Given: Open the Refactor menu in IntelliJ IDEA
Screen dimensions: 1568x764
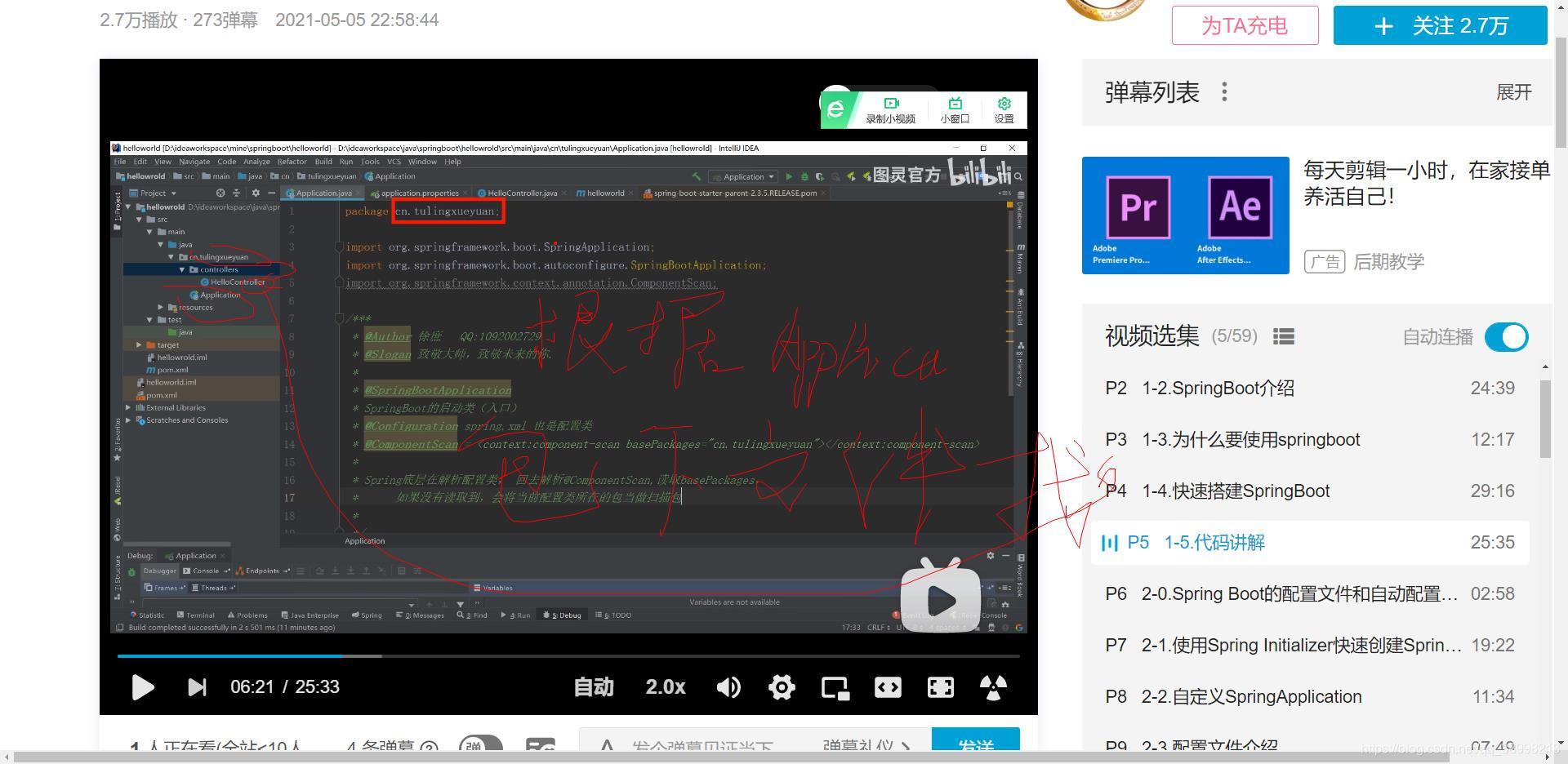Looking at the screenshot, I should click(291, 162).
